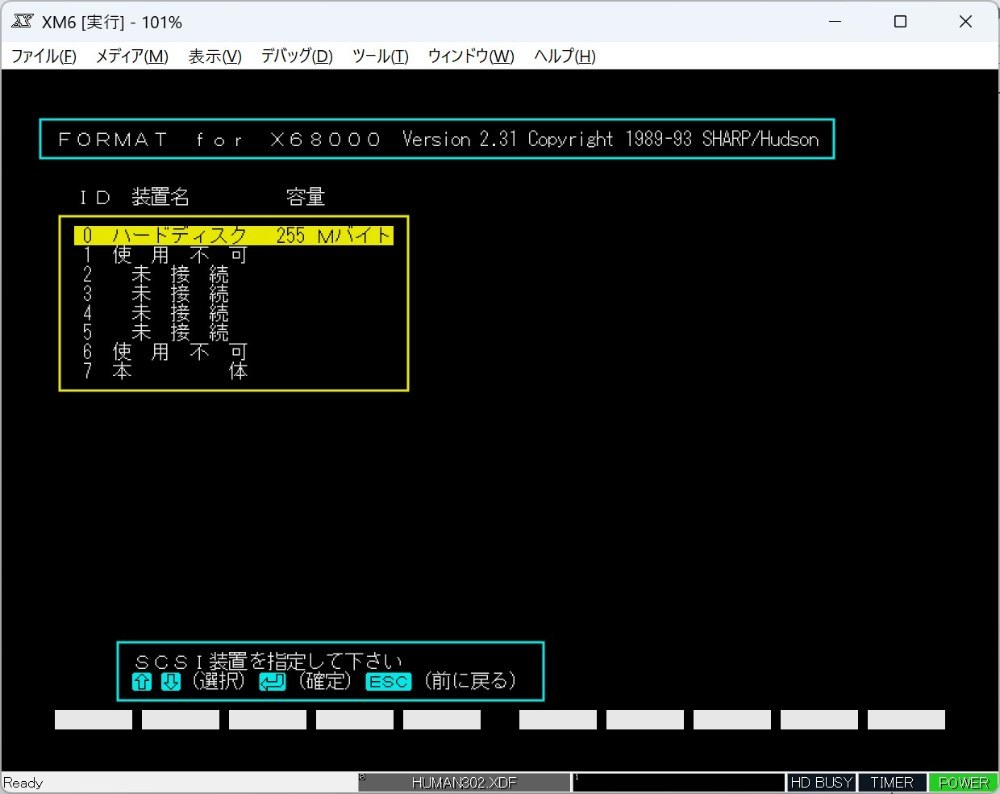Click the XM6 application icon in title bar
Image resolution: width=1000 pixels, height=794 pixels.
click(x=22, y=22)
